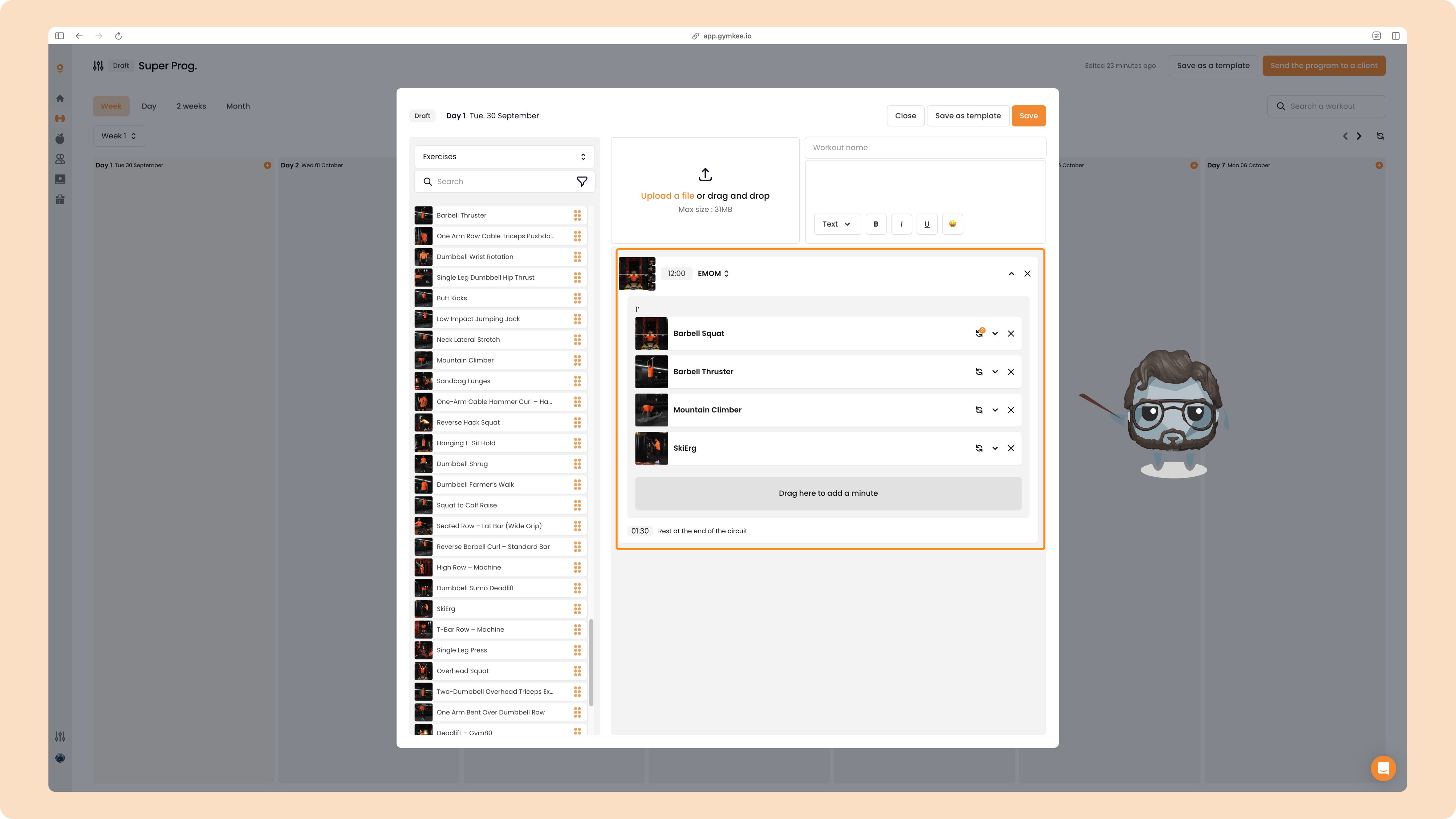Open the support chat bubble
The image size is (1456, 819).
click(x=1383, y=768)
